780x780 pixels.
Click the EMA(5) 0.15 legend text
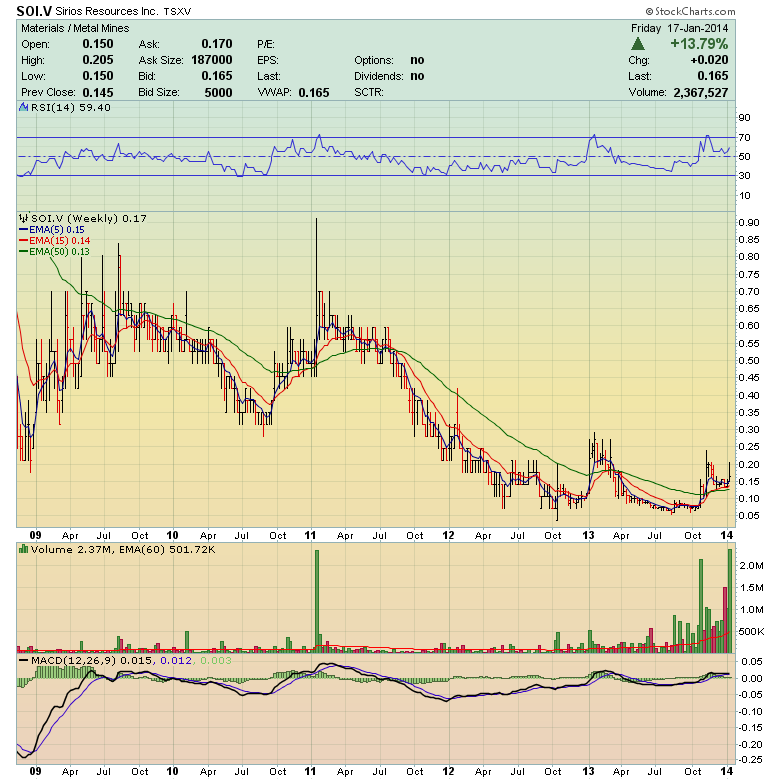tap(57, 230)
